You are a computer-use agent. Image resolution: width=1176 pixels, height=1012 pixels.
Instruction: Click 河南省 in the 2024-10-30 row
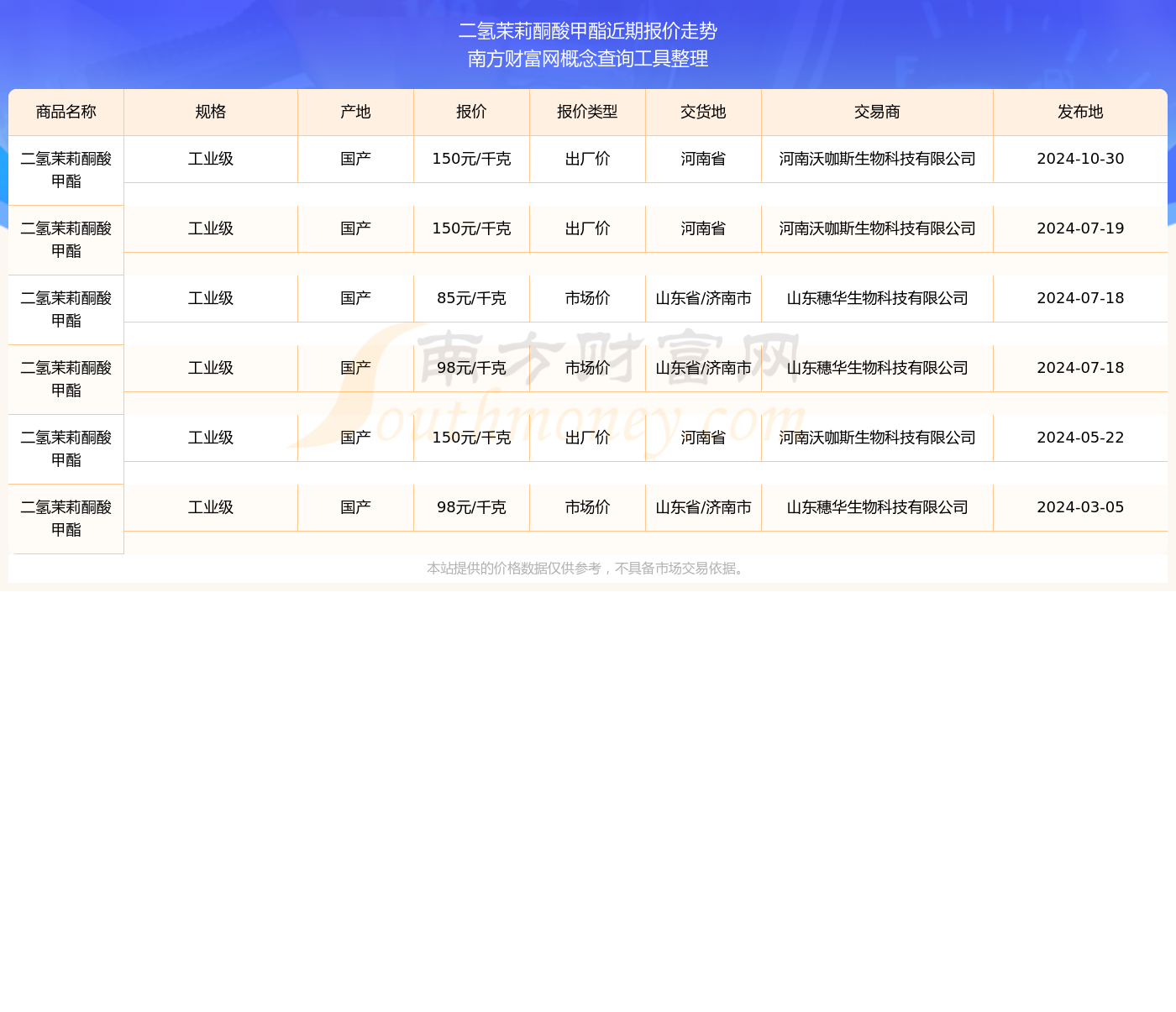click(x=704, y=159)
